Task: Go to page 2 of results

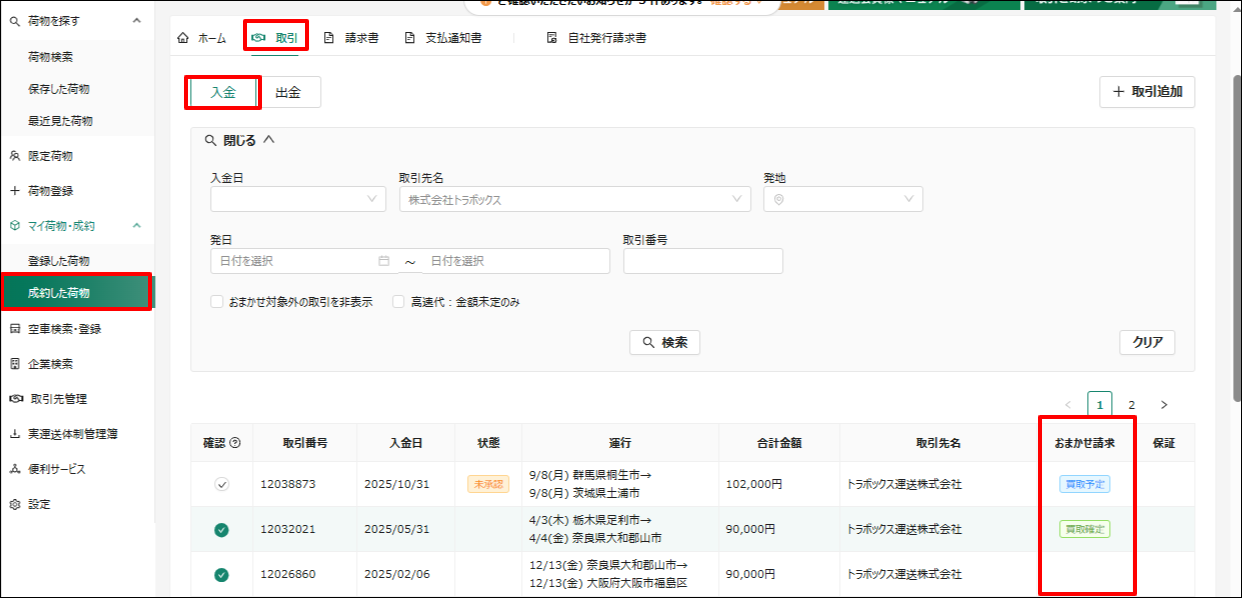Action: [x=1131, y=405]
